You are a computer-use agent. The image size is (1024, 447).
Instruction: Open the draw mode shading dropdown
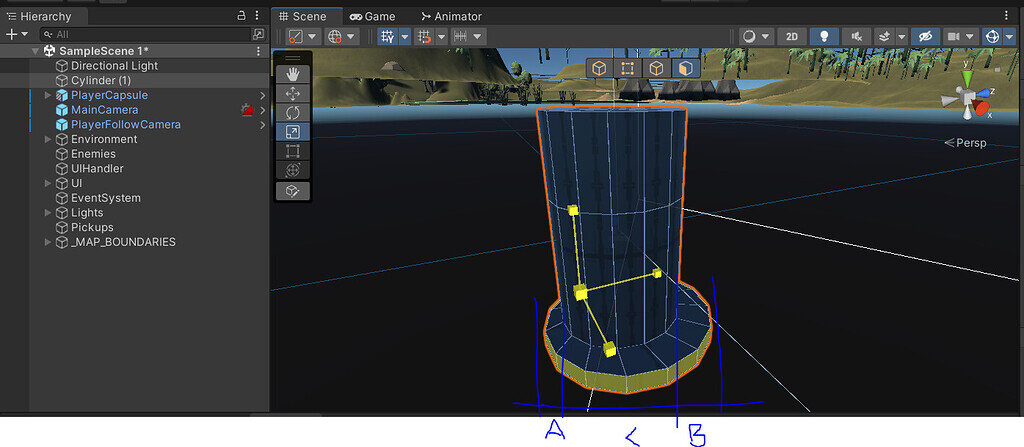767,36
